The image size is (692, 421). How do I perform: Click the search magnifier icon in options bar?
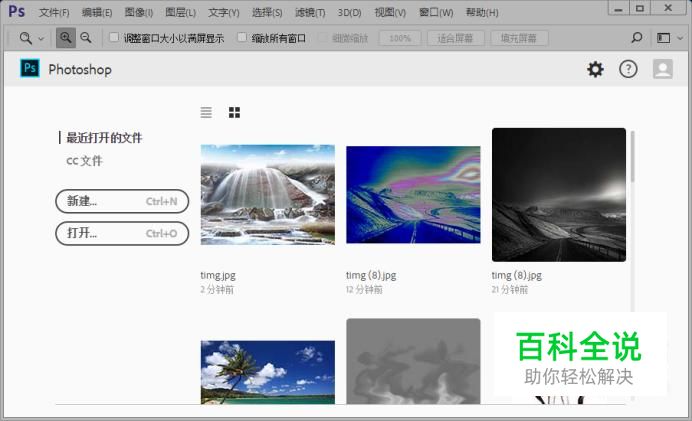pos(636,38)
